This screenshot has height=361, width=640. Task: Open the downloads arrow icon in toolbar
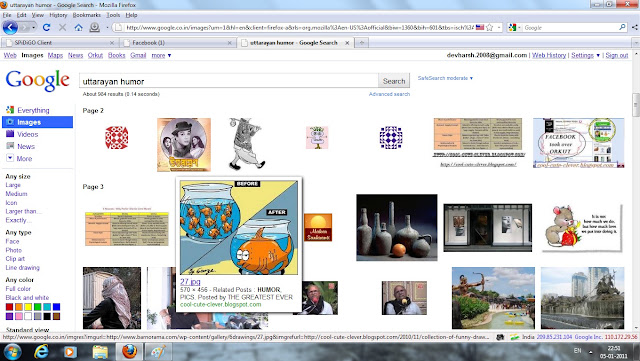tap(95, 27)
